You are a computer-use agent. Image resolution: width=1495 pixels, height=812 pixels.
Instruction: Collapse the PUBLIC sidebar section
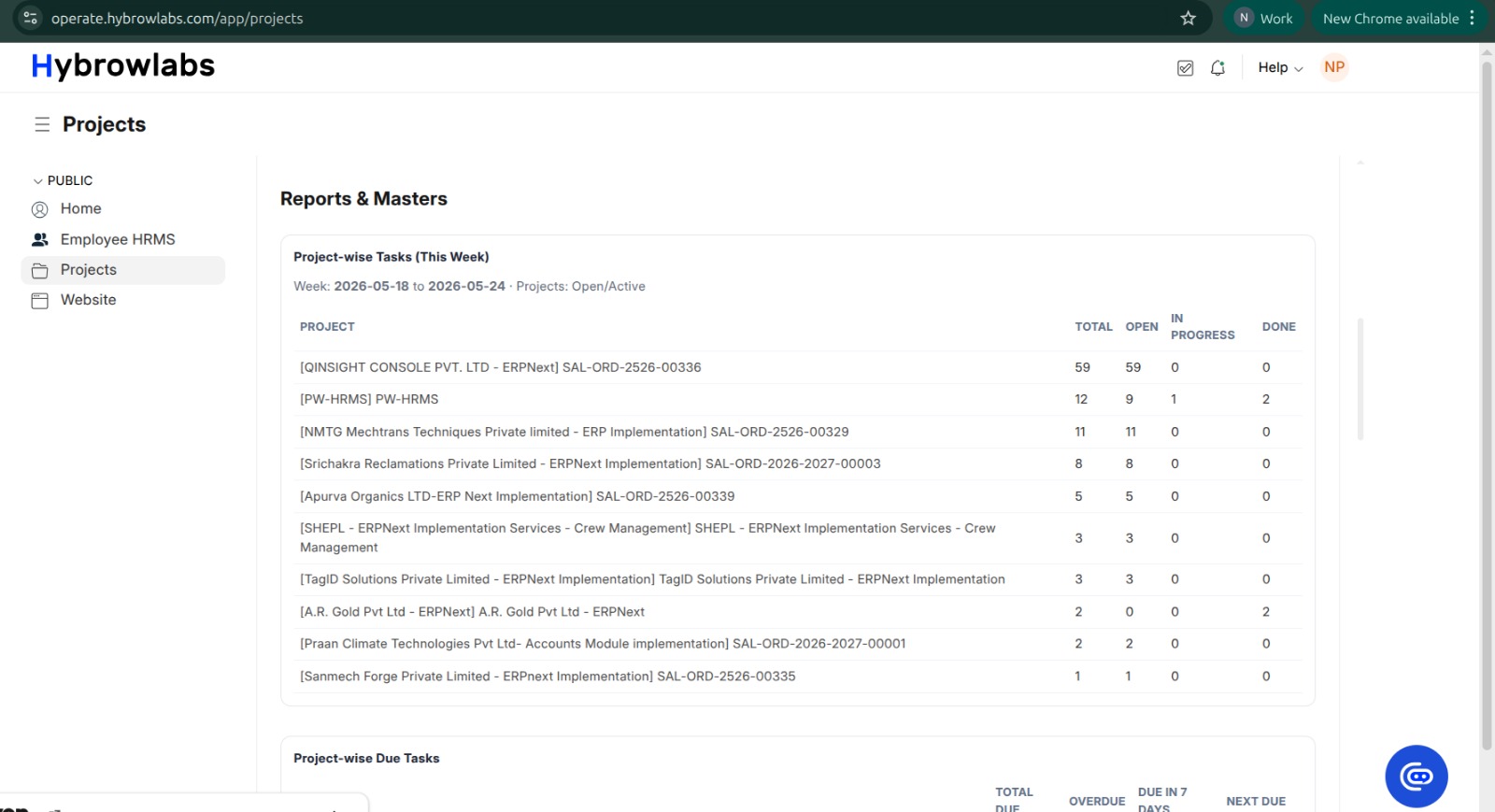[63, 180]
